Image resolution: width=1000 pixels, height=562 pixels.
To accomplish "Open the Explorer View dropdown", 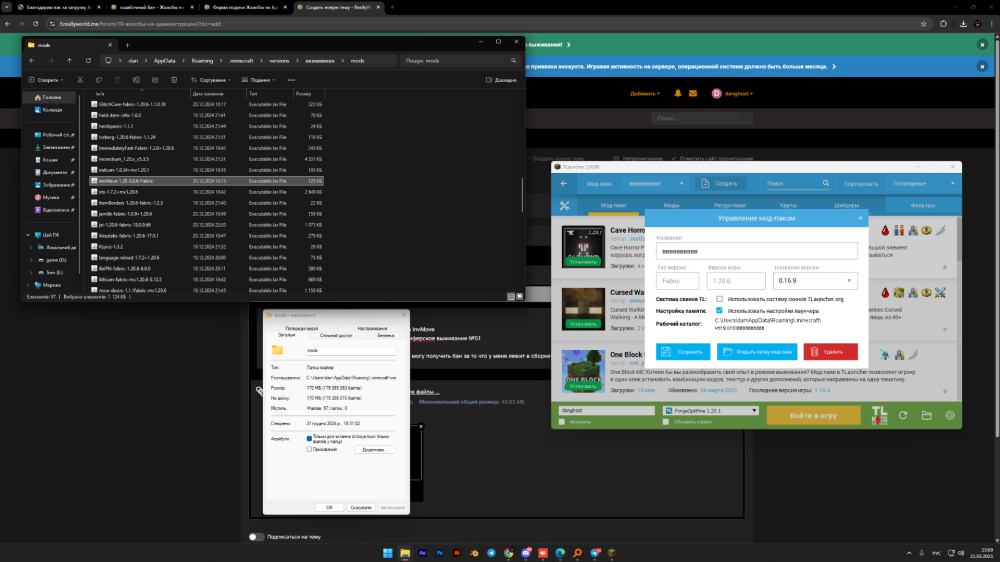I will tap(259, 80).
